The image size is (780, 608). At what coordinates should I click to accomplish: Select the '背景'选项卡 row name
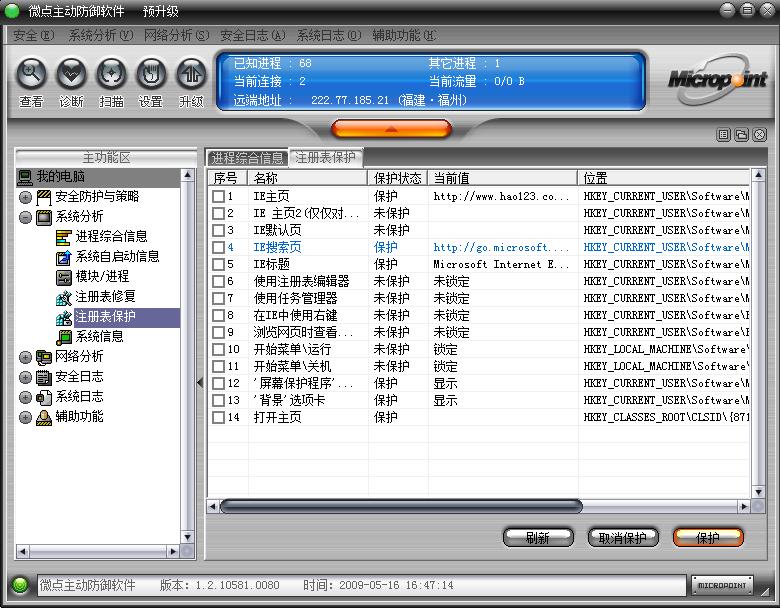click(x=289, y=400)
